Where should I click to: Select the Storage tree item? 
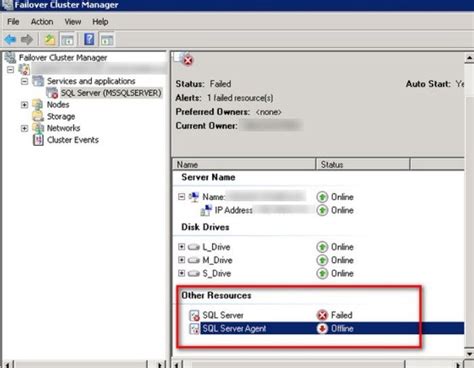[61, 117]
